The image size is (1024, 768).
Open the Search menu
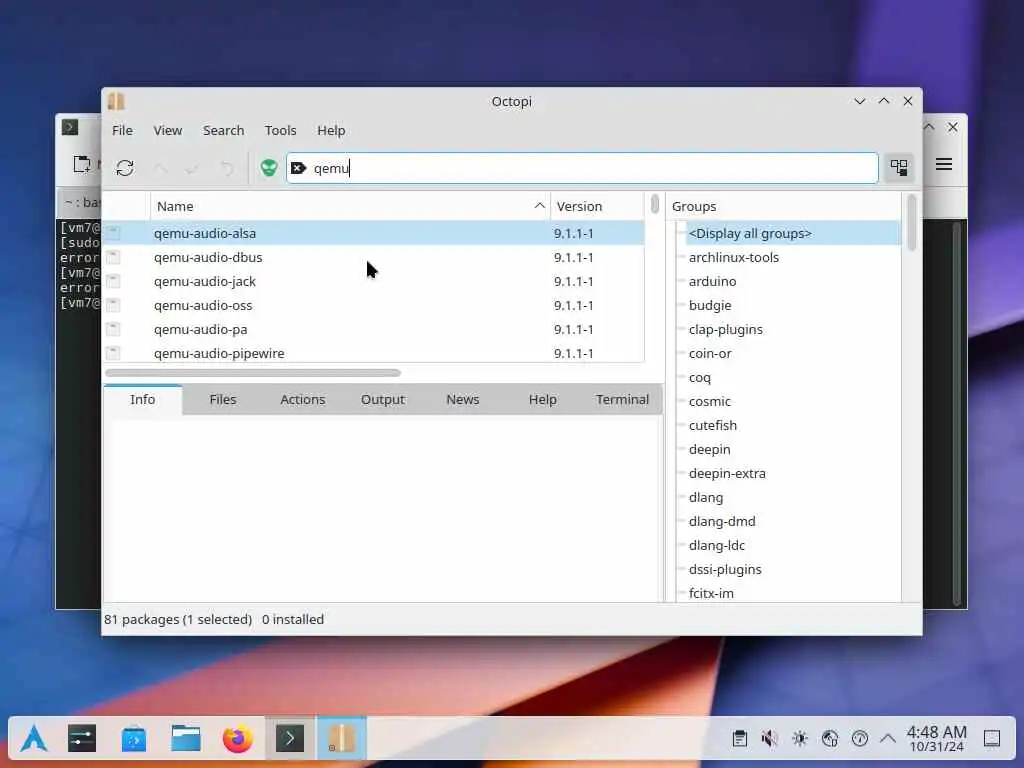223,131
